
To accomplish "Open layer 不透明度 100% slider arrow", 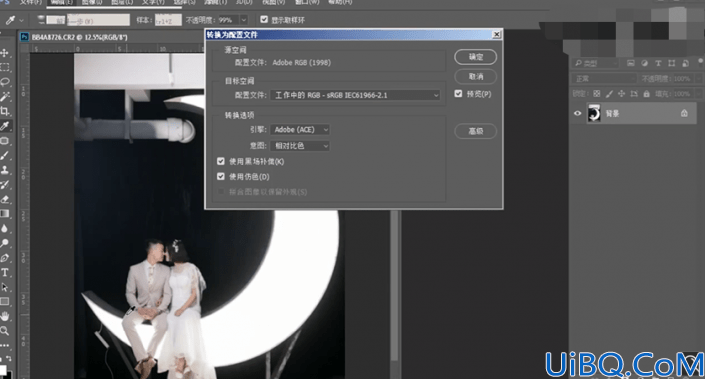I will click(x=698, y=79).
